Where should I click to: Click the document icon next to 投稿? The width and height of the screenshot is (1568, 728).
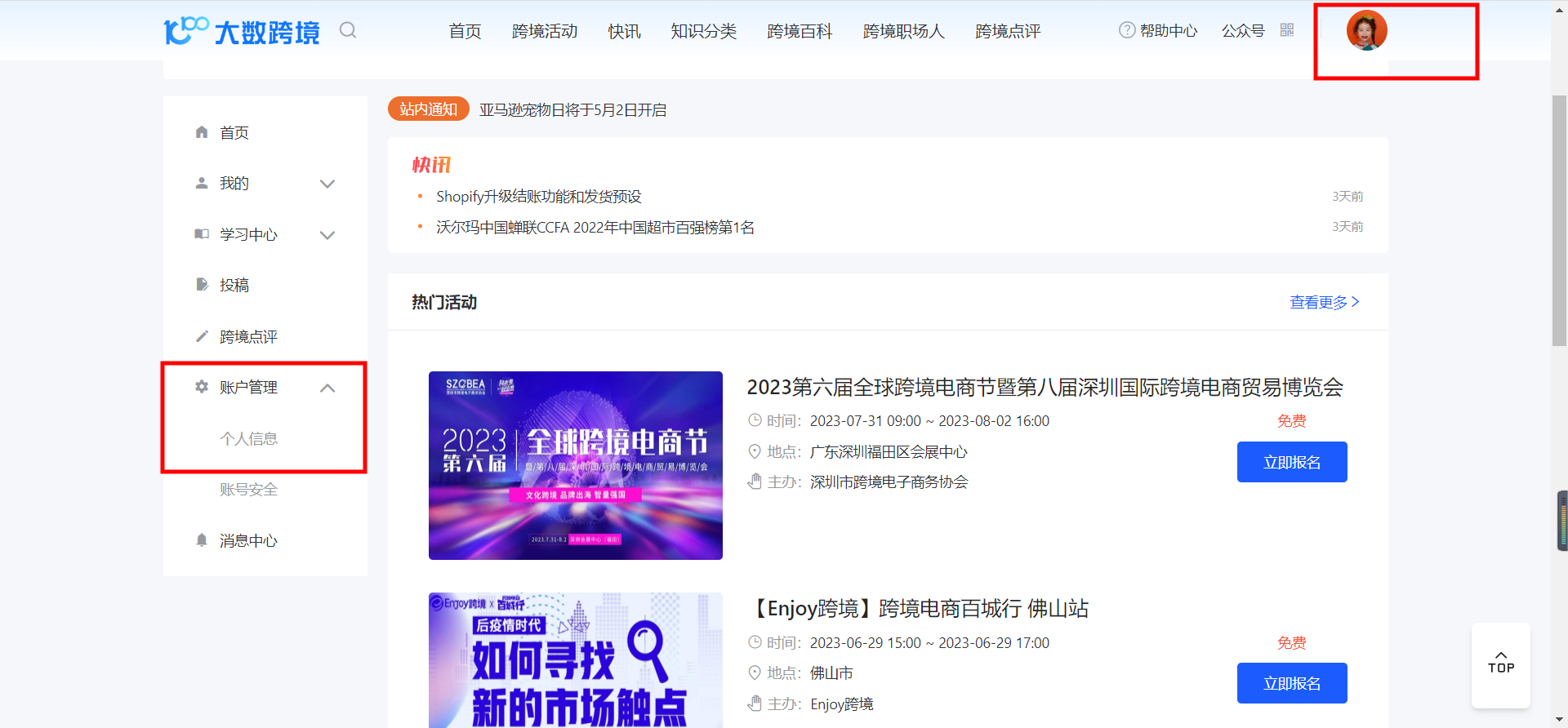202,285
